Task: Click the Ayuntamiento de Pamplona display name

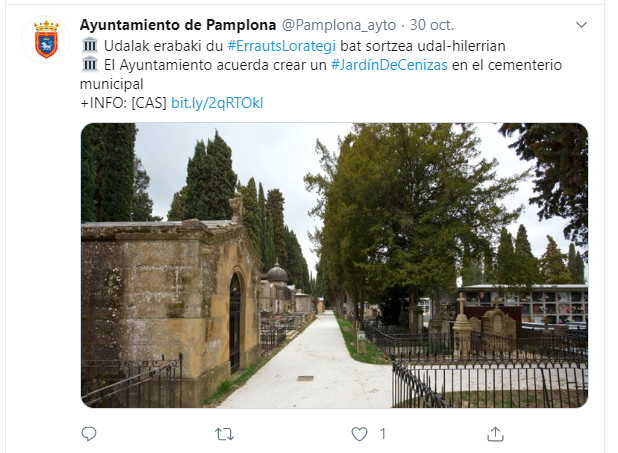Action: point(178,25)
